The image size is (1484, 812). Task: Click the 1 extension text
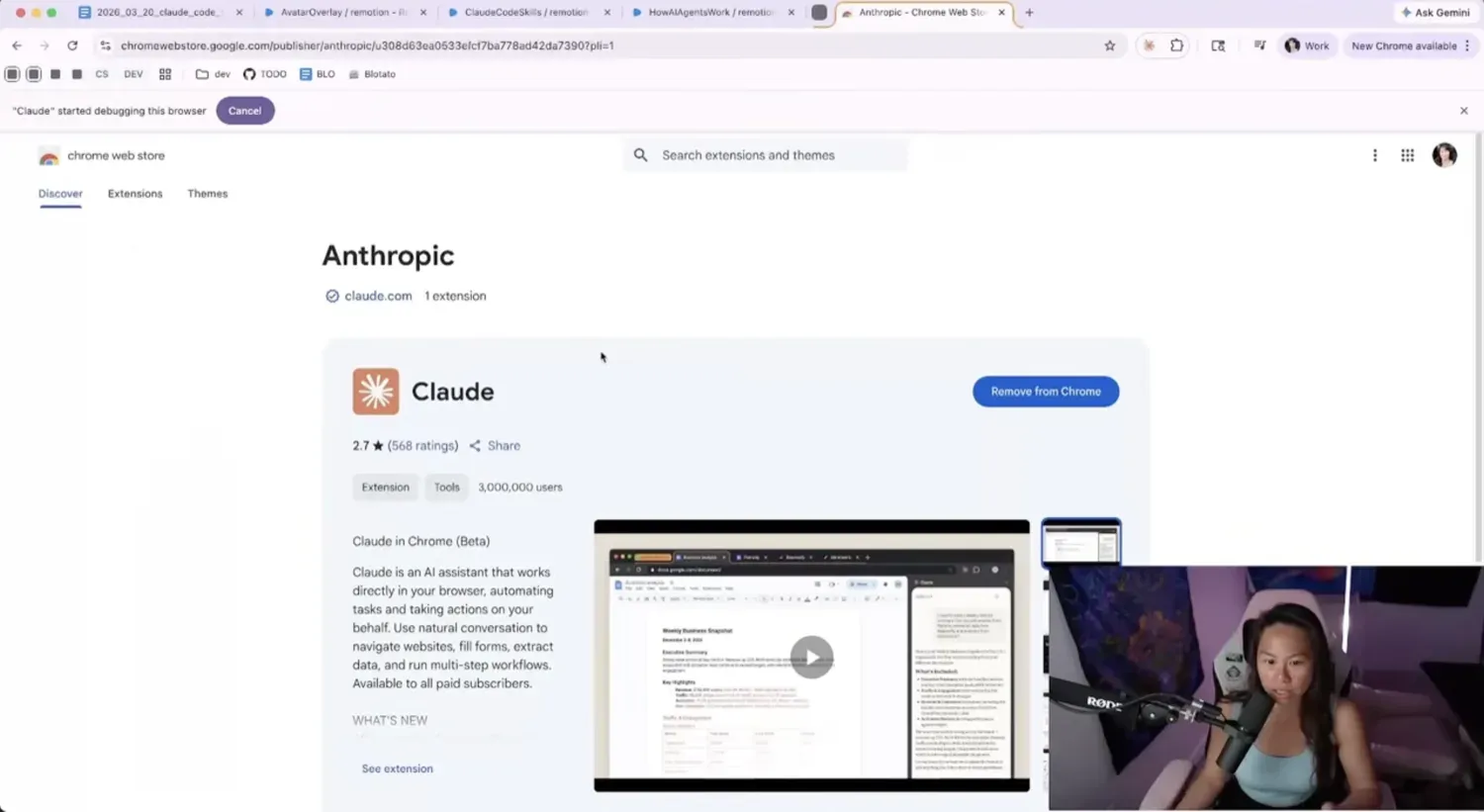(x=455, y=296)
